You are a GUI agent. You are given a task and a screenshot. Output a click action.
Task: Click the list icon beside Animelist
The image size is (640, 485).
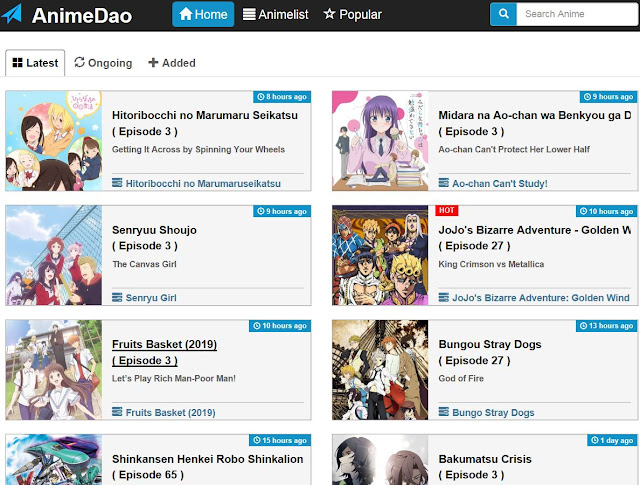click(249, 14)
